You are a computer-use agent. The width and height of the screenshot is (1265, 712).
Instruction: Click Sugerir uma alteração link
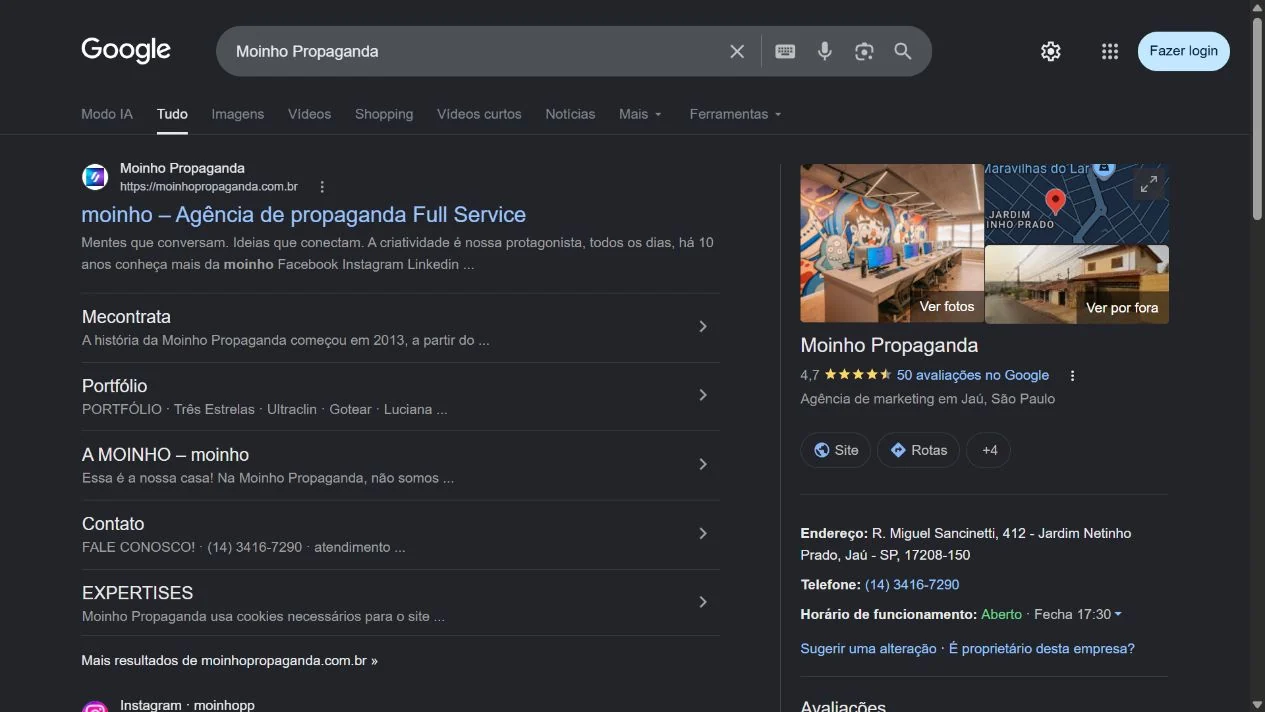(868, 649)
